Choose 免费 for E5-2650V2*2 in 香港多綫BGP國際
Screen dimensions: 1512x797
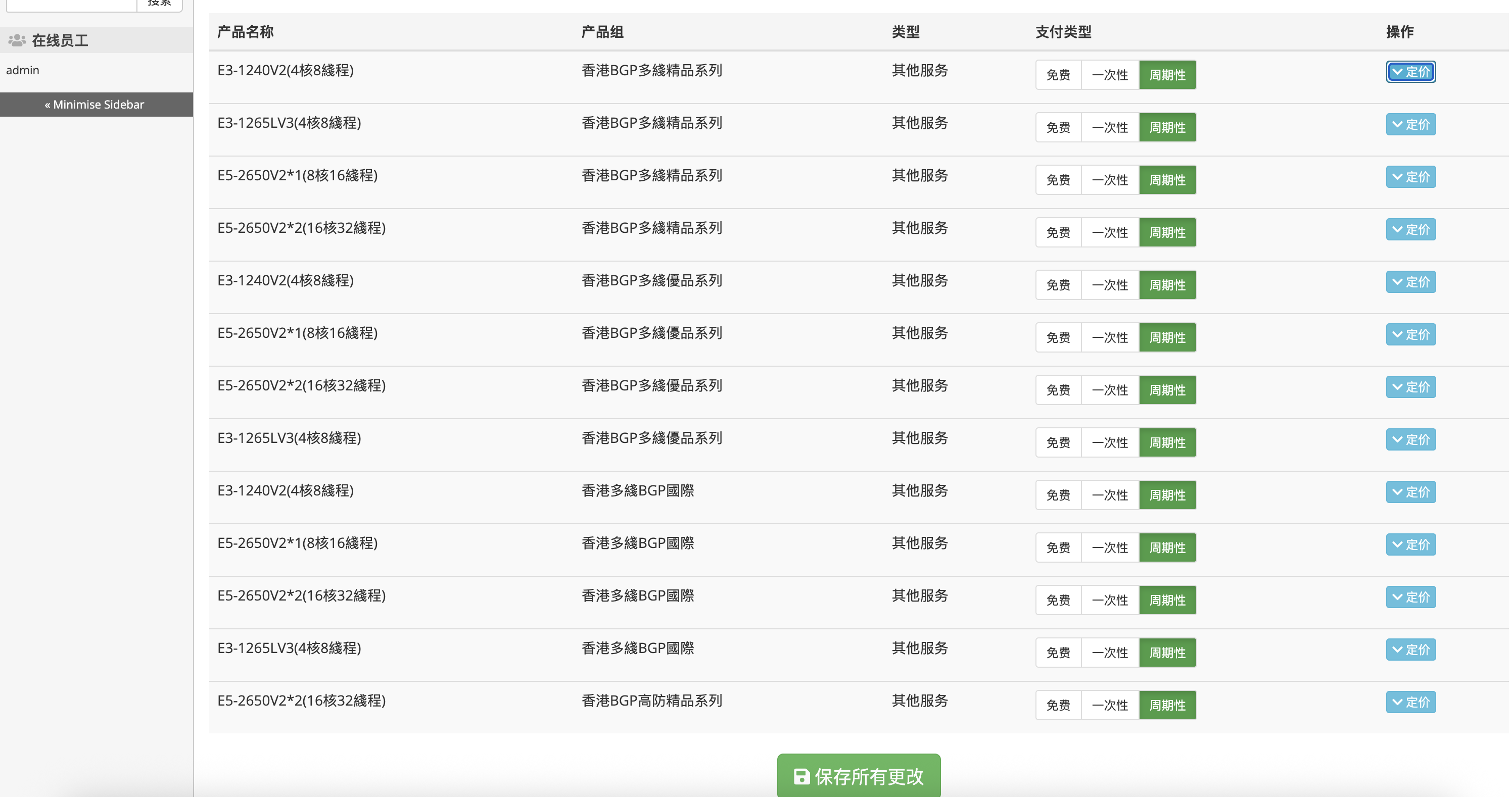click(x=1058, y=600)
